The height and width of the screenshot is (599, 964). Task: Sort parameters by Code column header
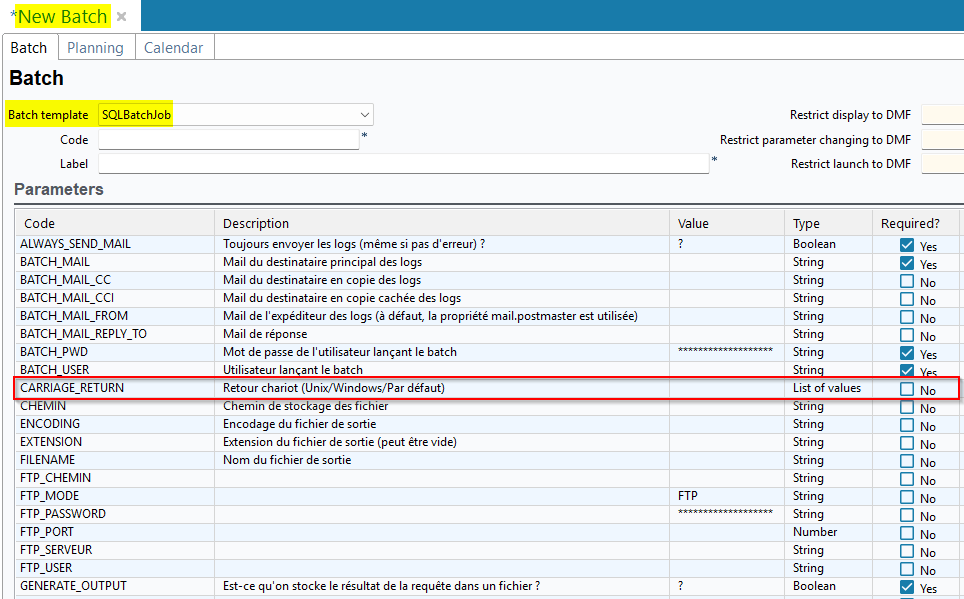point(40,223)
